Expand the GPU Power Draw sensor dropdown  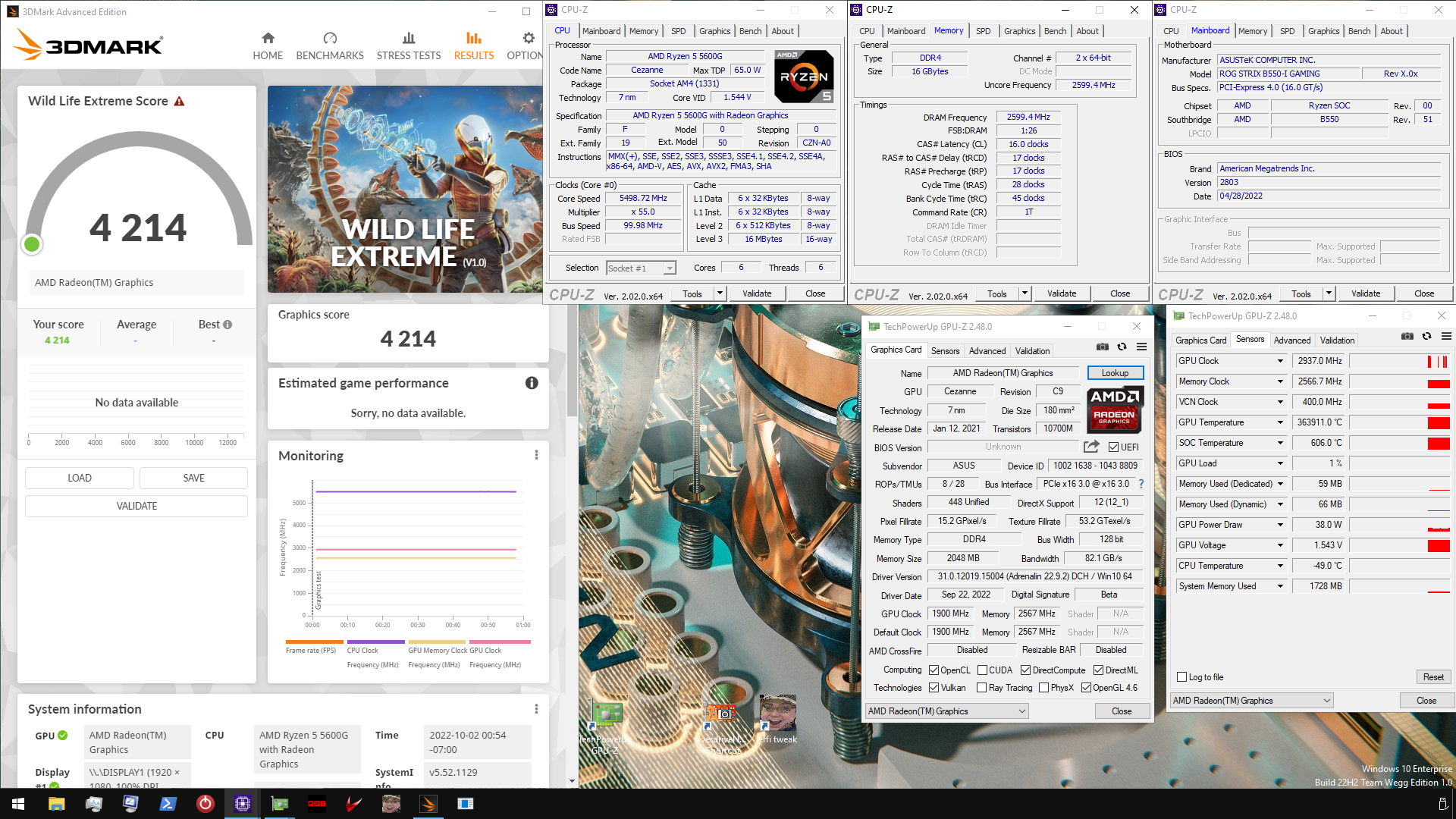[1280, 525]
